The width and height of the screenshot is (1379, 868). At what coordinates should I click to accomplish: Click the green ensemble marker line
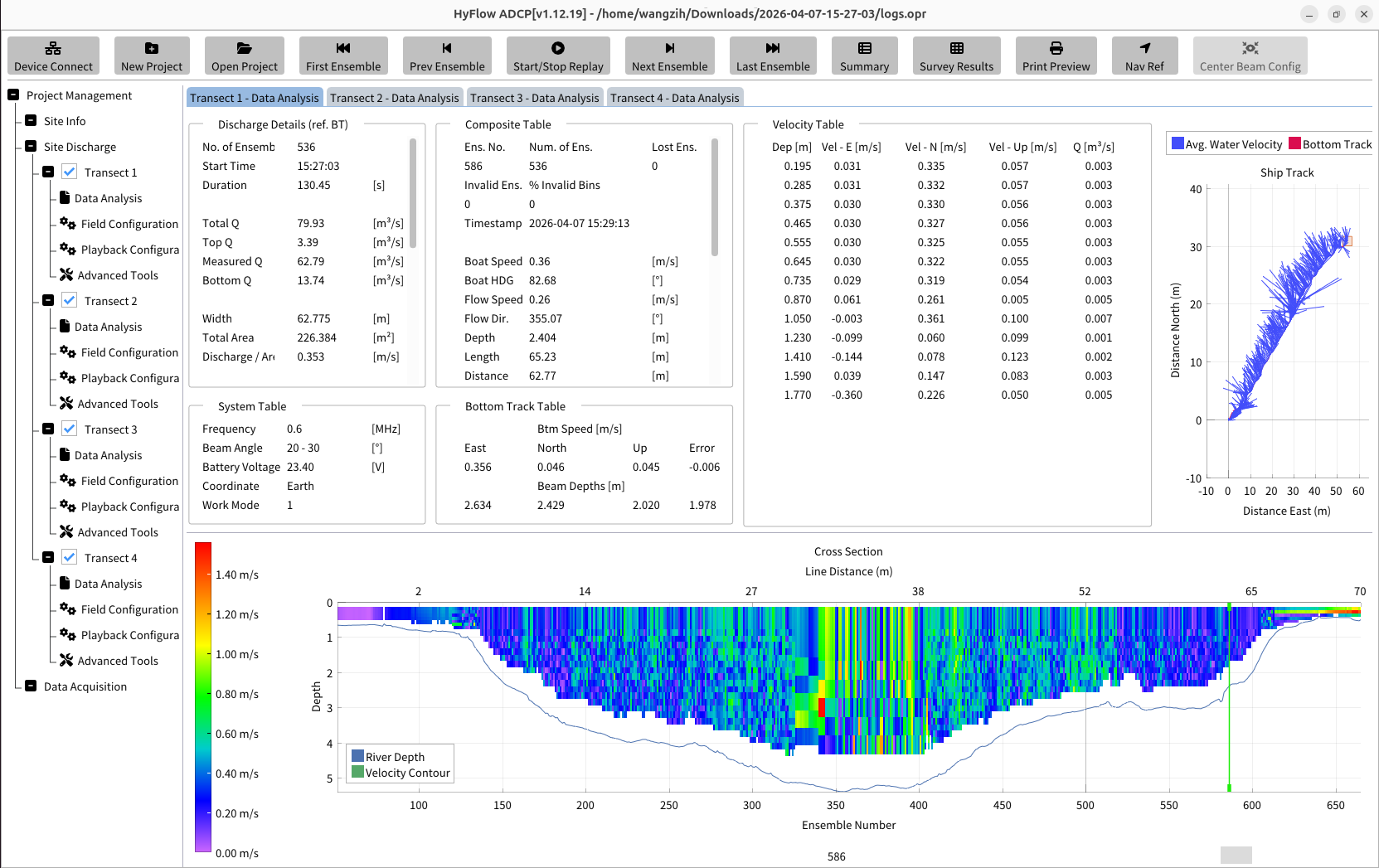coord(1229,698)
